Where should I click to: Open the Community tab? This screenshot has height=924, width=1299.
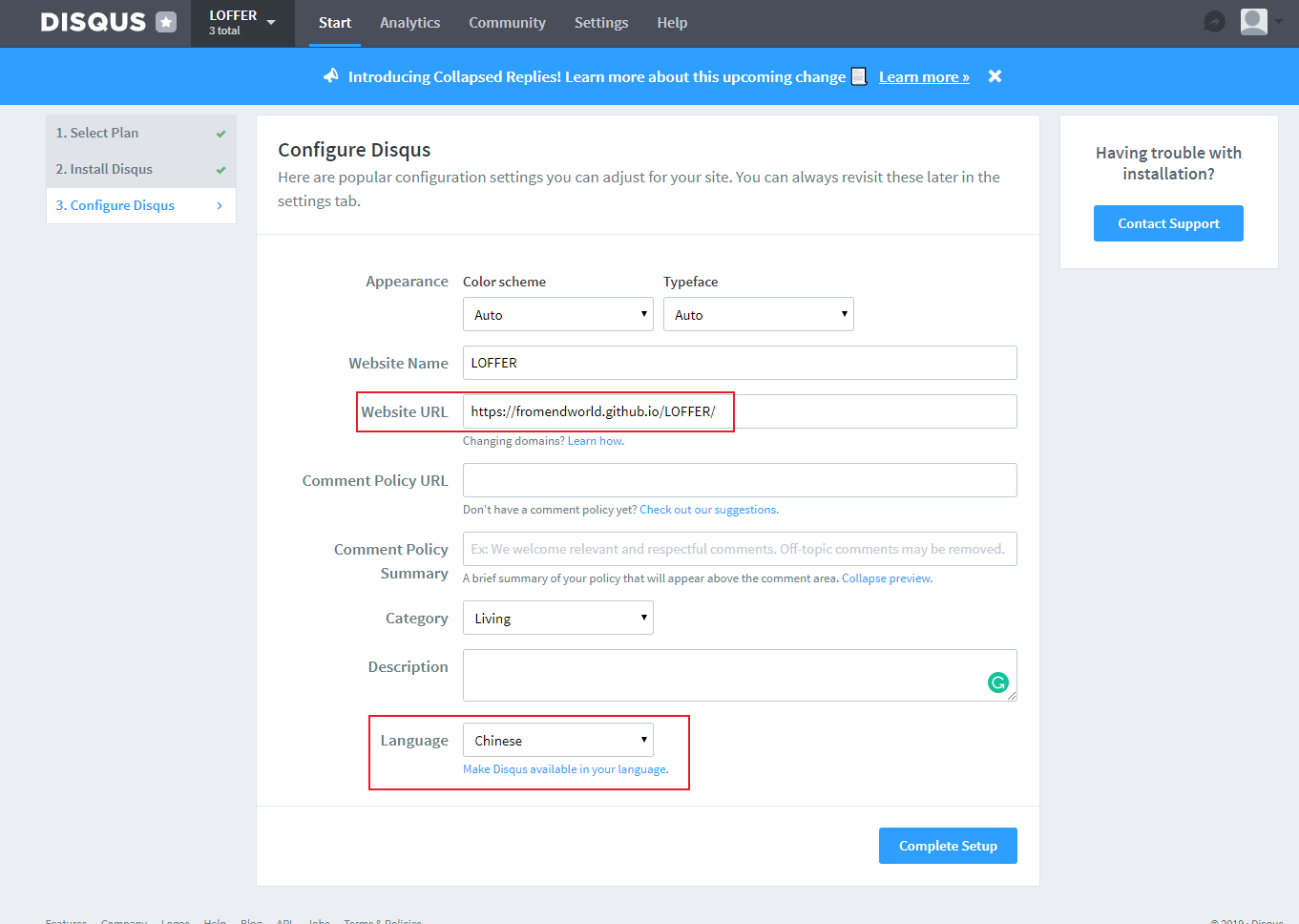click(507, 23)
